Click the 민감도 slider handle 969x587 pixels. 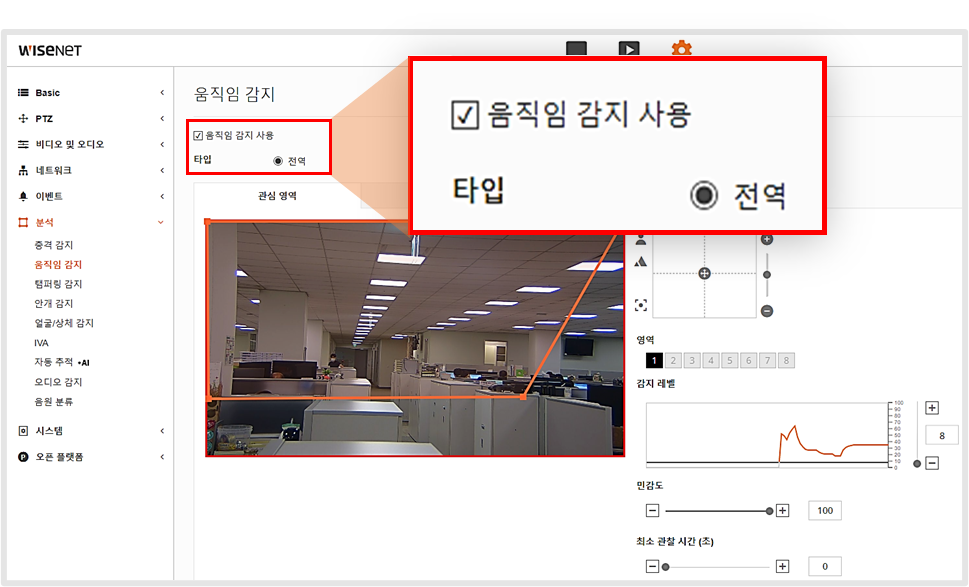pyautogui.click(x=769, y=510)
